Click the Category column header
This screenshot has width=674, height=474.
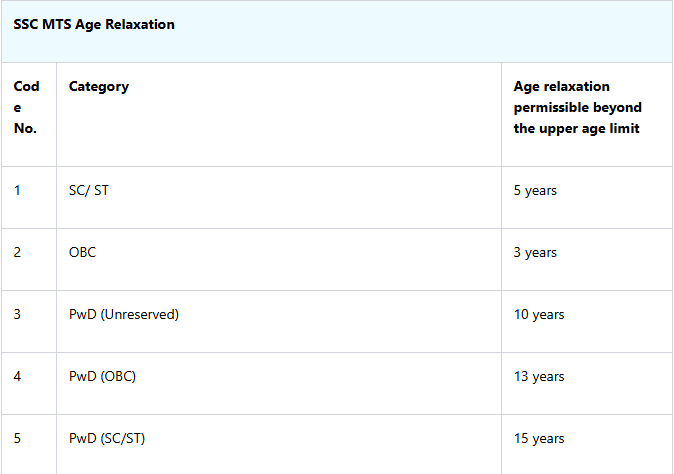tap(99, 86)
